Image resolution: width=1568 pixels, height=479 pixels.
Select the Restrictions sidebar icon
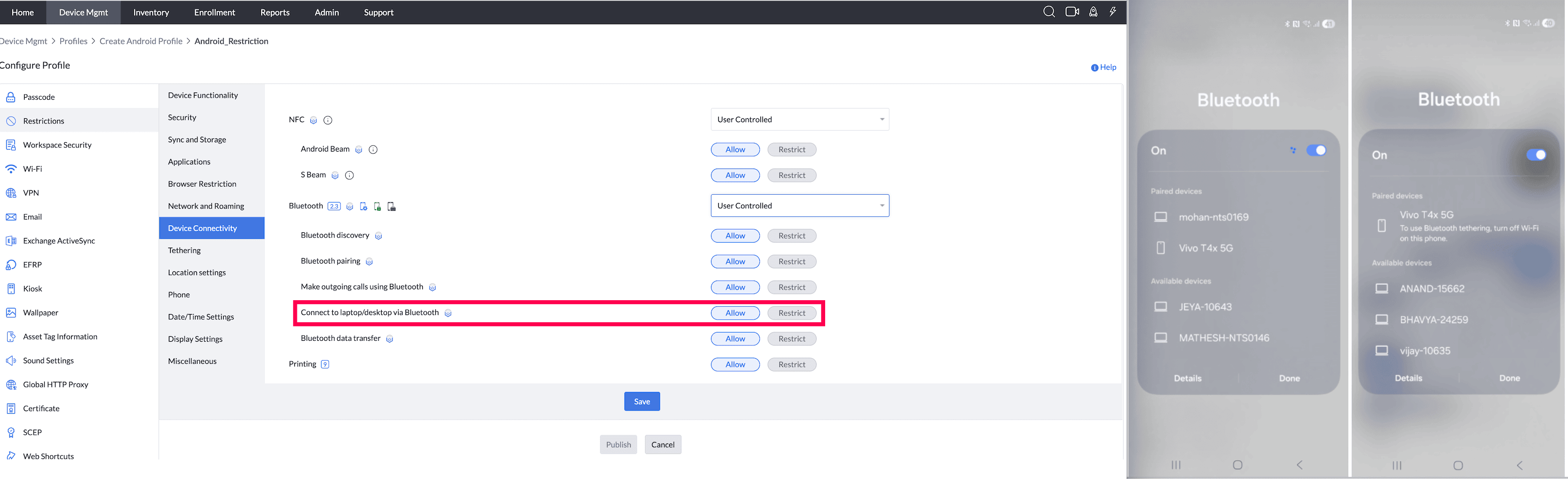(11, 120)
